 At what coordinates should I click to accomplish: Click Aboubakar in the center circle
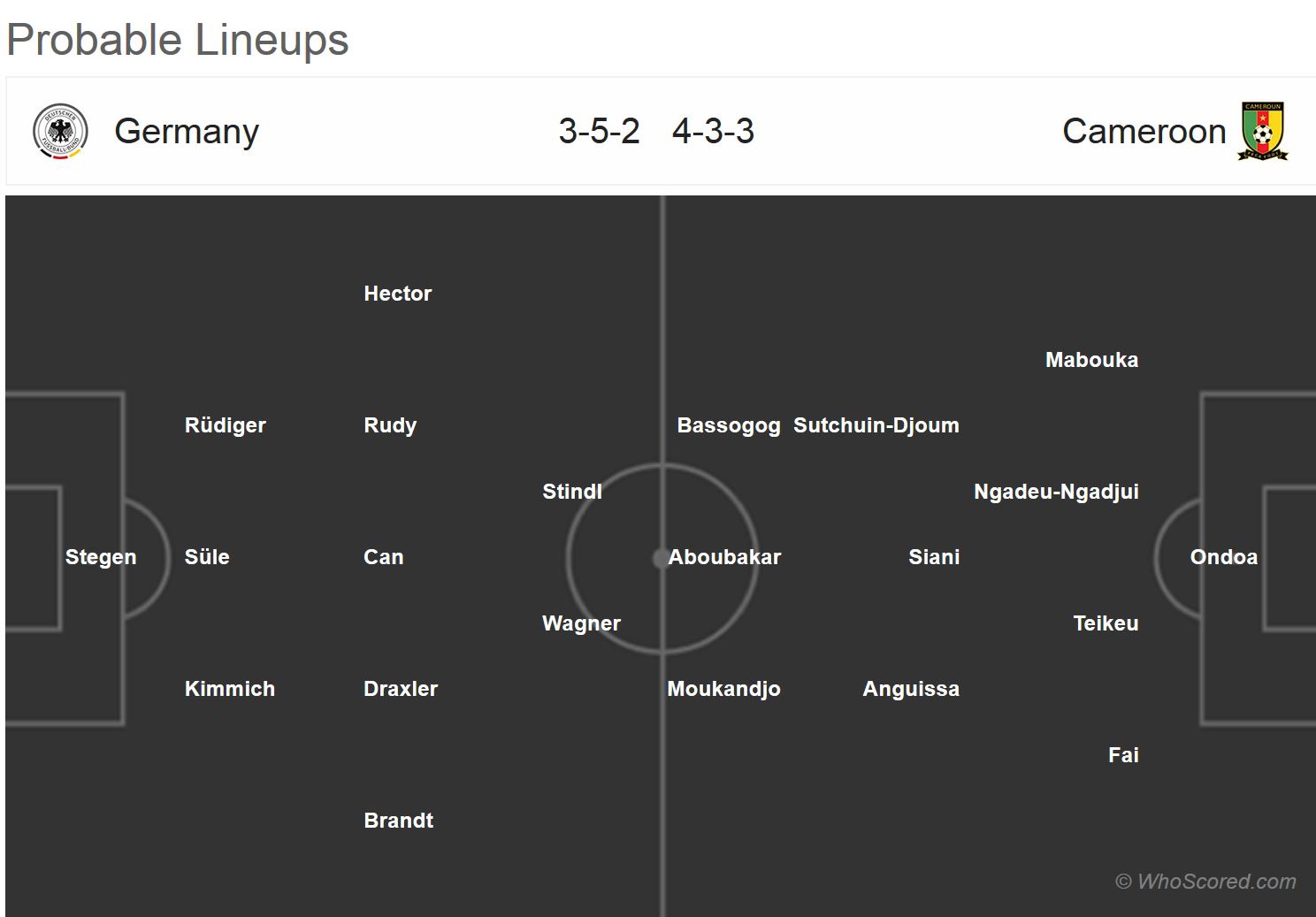(x=724, y=557)
